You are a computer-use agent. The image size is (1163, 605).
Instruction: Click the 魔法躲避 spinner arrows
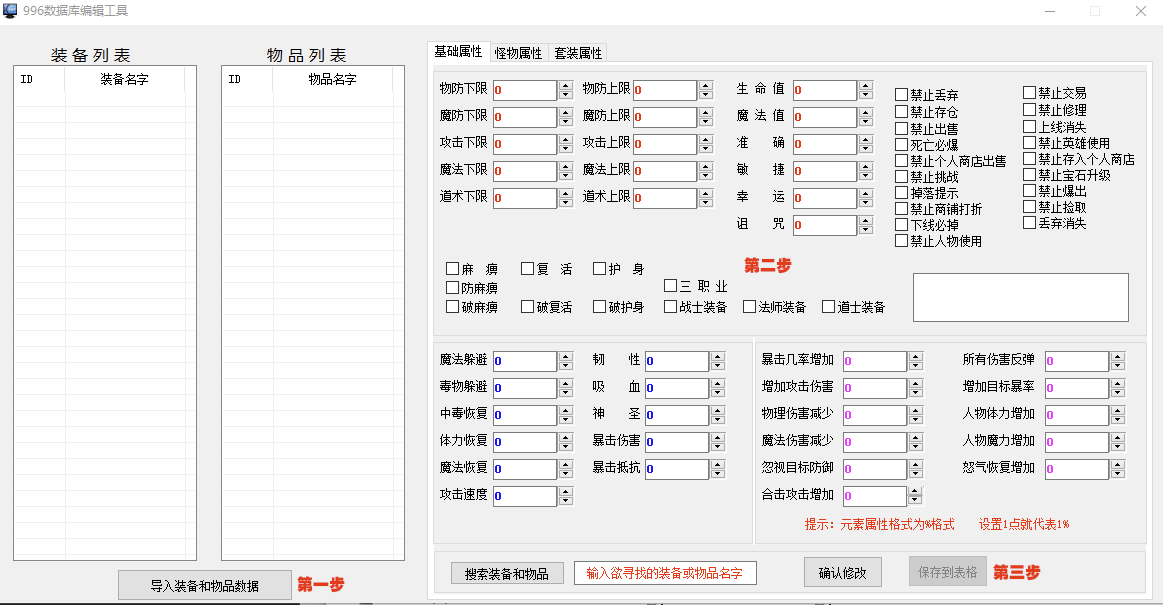point(566,361)
